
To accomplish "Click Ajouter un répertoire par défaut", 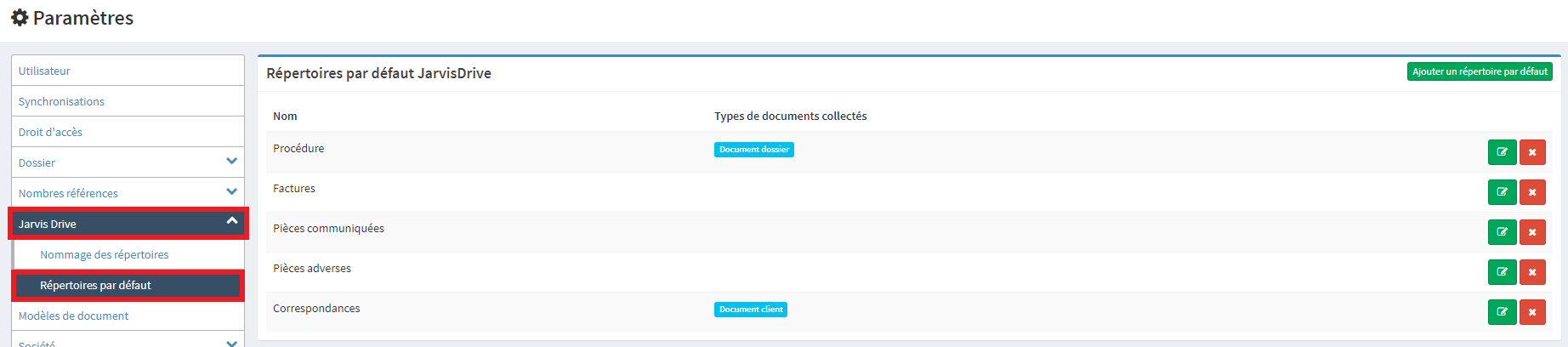I will point(1480,71).
